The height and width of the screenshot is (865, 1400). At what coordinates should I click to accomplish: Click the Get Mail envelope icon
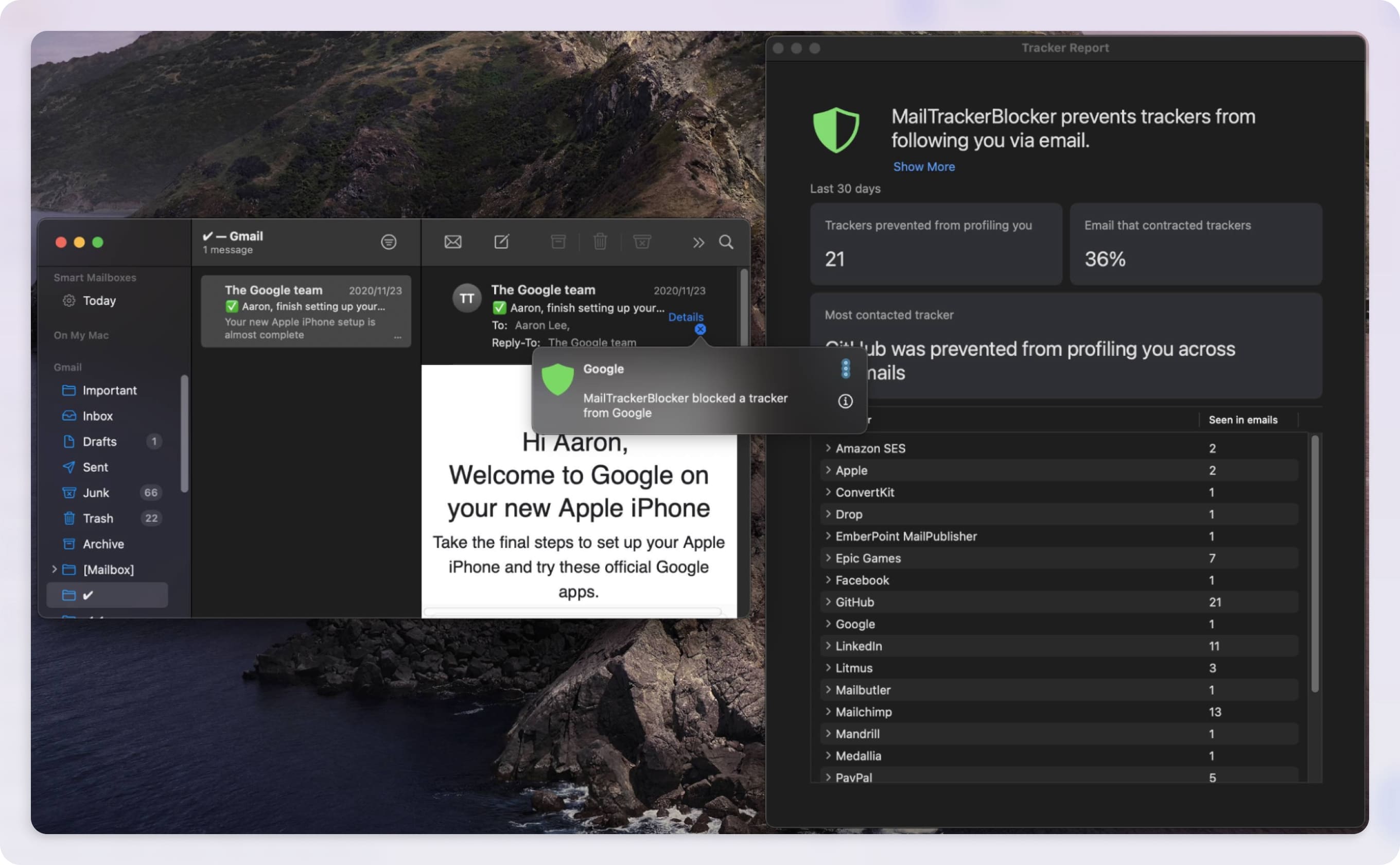click(x=452, y=242)
